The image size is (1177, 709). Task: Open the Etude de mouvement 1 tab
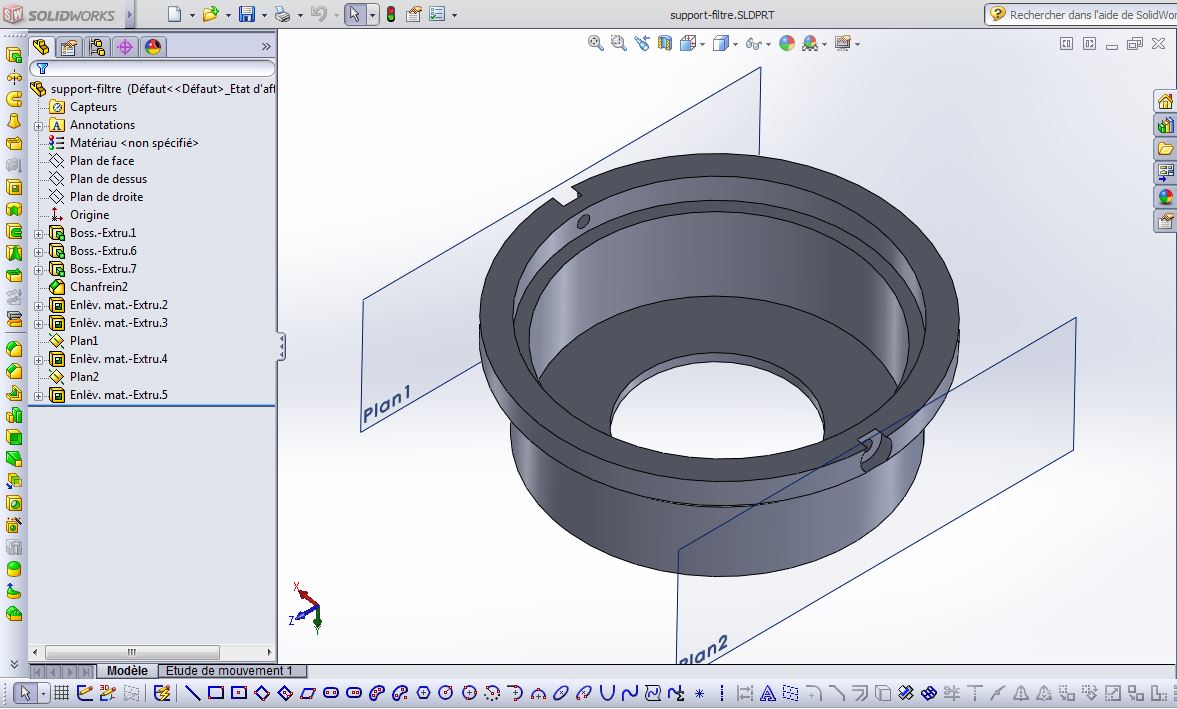(228, 671)
